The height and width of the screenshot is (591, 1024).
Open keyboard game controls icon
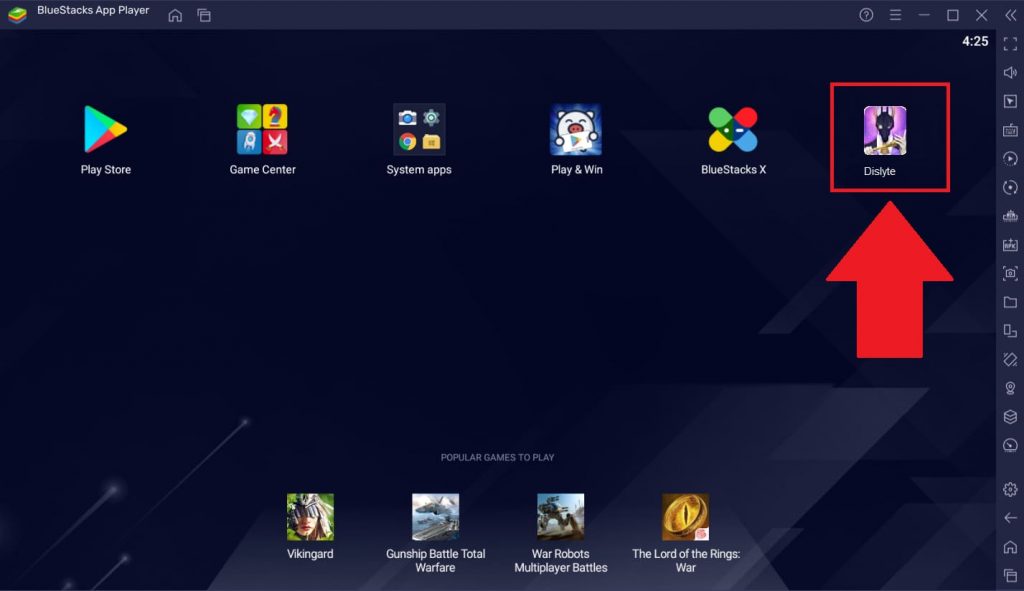click(x=1010, y=130)
